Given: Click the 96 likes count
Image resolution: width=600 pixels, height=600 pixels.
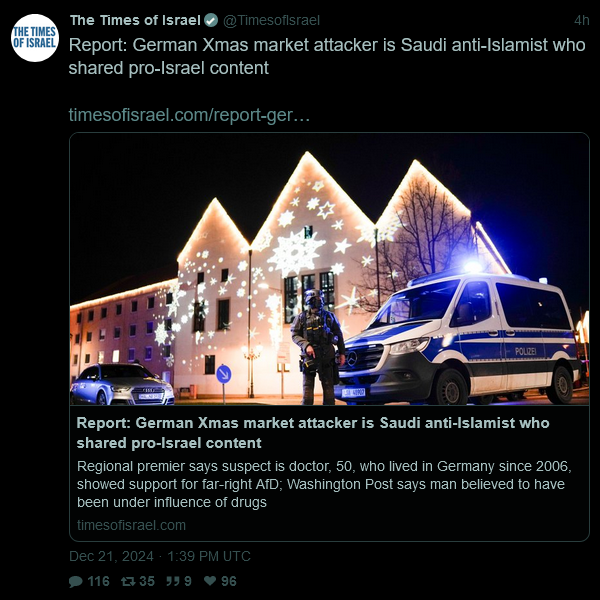Looking at the screenshot, I should pos(228,581).
